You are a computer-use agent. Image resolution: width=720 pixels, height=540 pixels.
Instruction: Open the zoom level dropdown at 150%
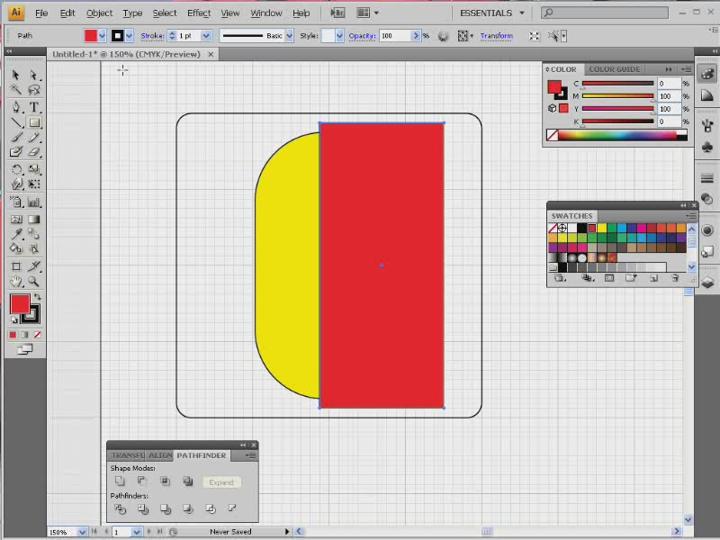pos(82,532)
